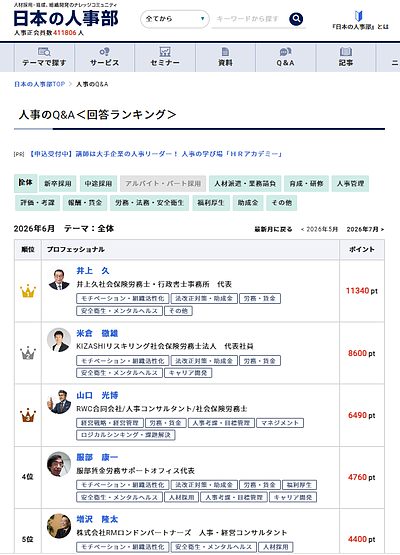Open the セミナー navigation icon

point(165,52)
